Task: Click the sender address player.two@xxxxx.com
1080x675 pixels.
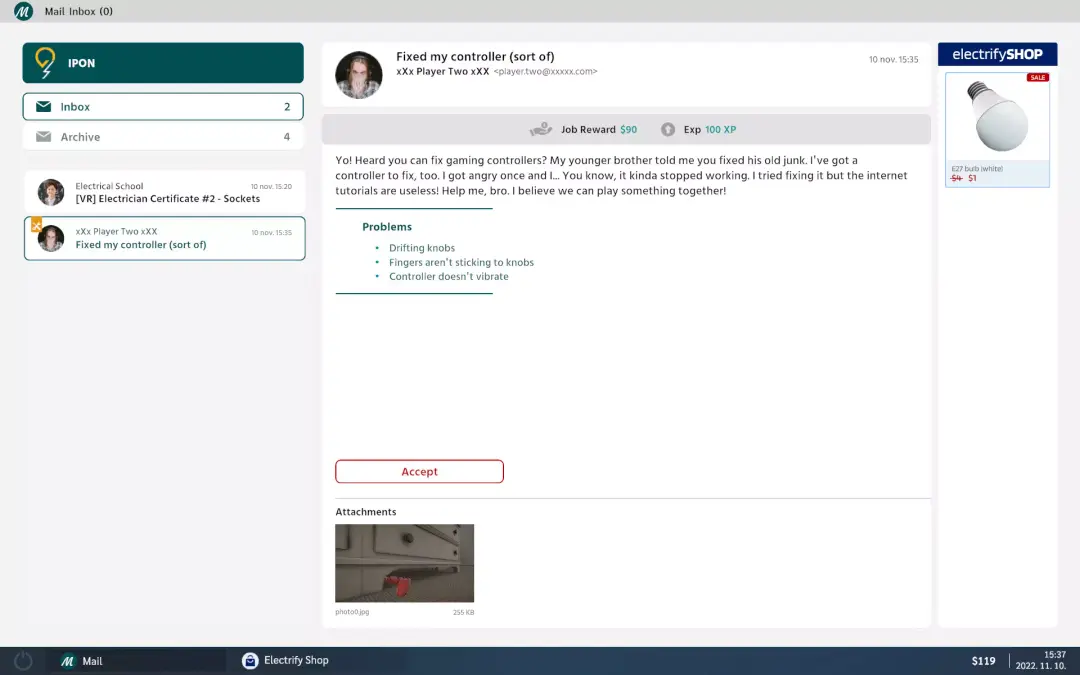Action: pos(546,72)
